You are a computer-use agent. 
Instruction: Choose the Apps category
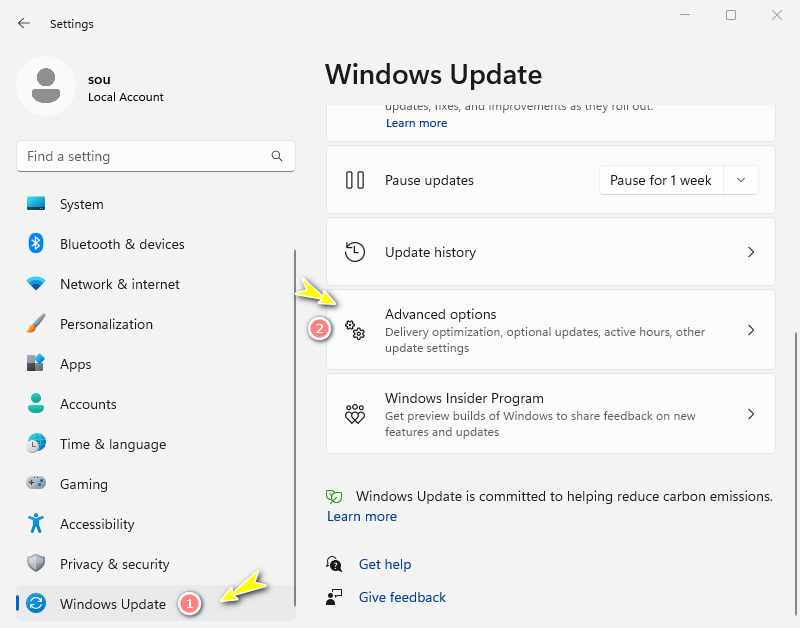pyautogui.click(x=156, y=364)
